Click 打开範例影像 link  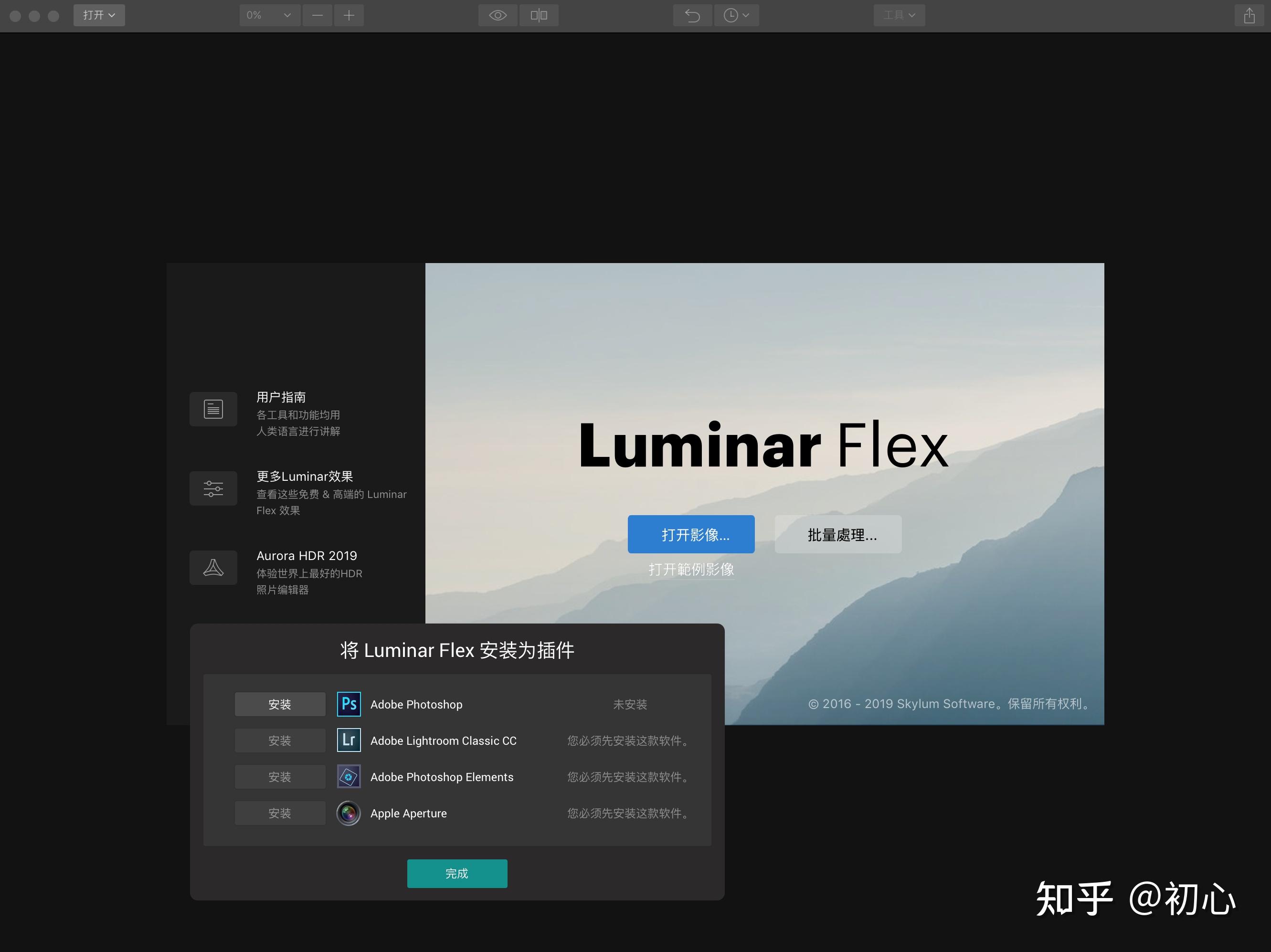click(x=691, y=570)
